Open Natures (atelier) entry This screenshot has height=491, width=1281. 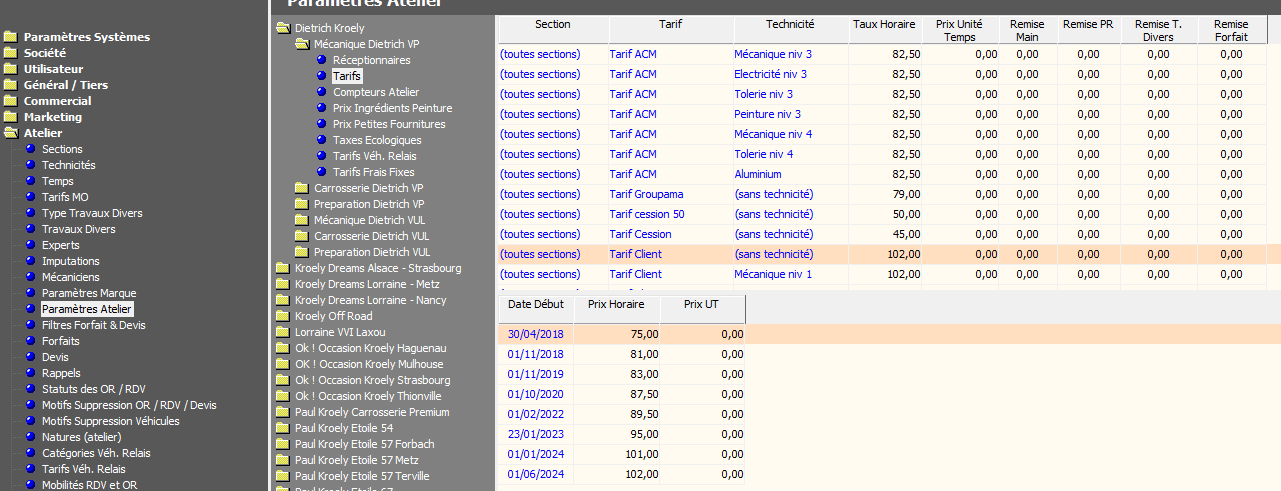click(81, 437)
